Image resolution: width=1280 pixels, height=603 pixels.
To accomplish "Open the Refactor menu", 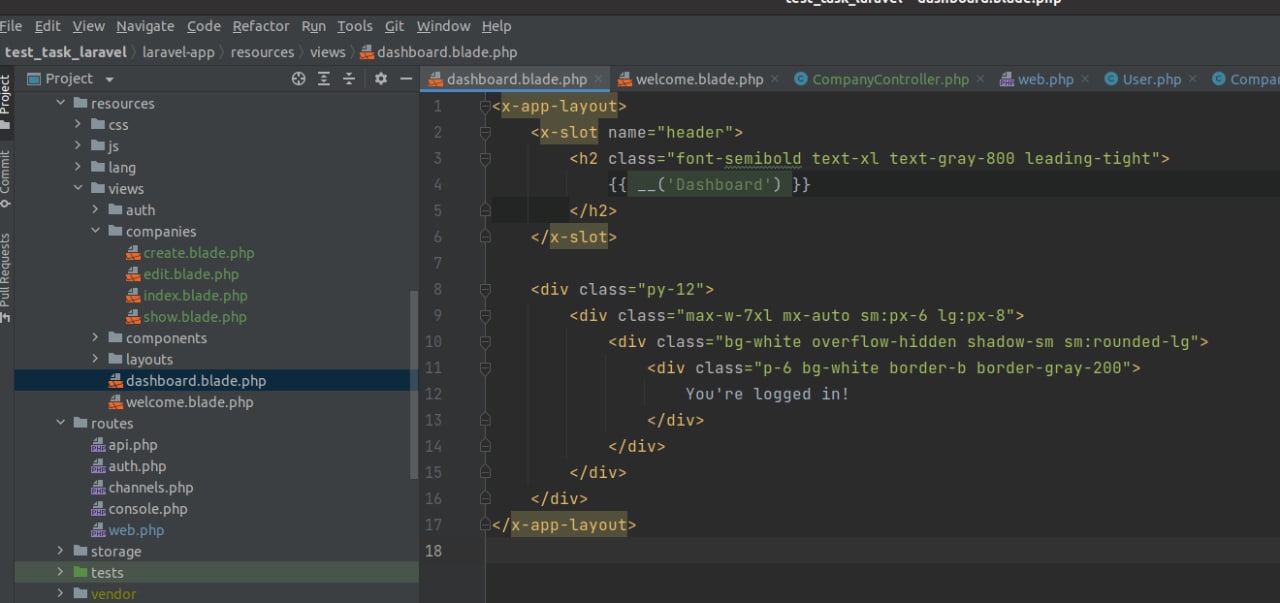I will pyautogui.click(x=260, y=26).
